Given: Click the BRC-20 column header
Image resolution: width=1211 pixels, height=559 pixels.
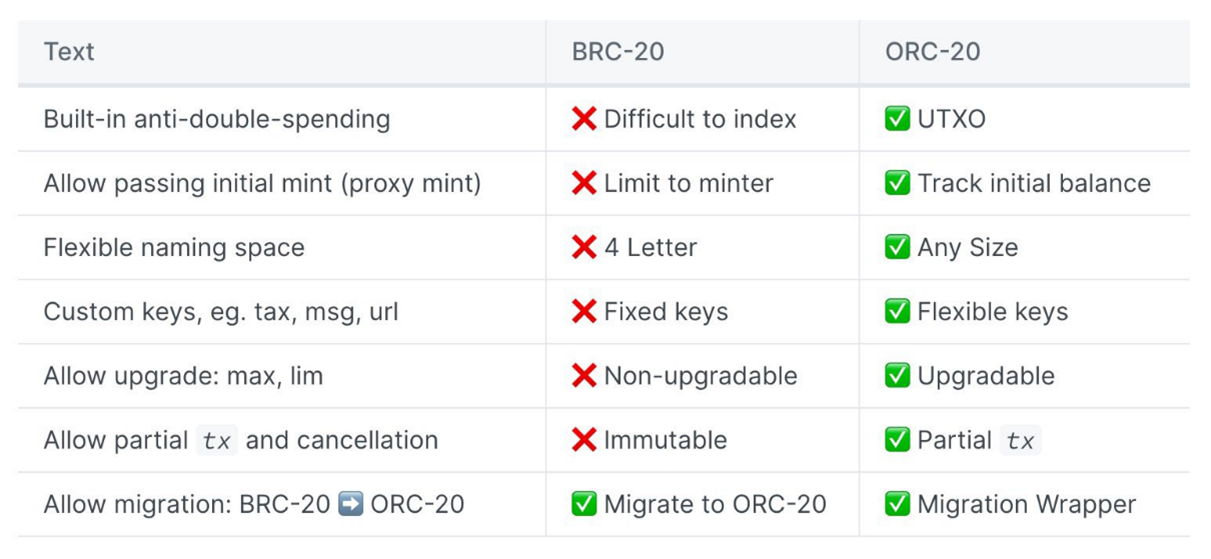Looking at the screenshot, I should [x=618, y=52].
